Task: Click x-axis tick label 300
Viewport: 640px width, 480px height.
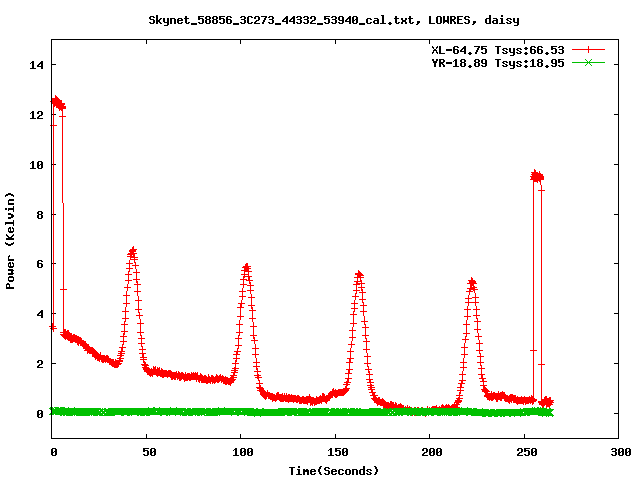Action: [621, 452]
